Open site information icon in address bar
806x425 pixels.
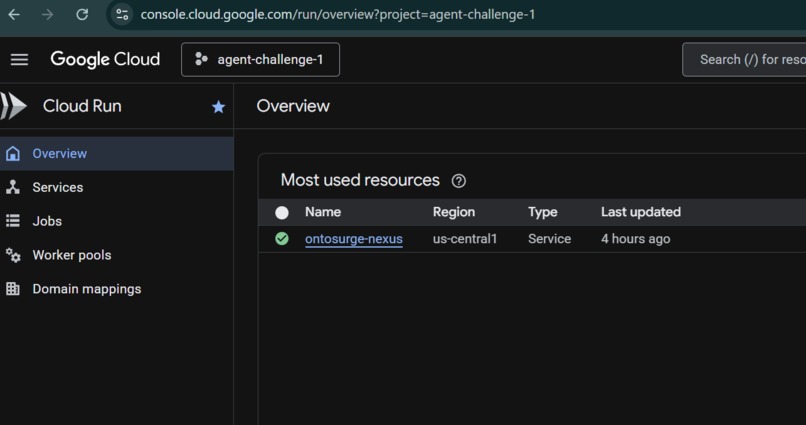[122, 14]
